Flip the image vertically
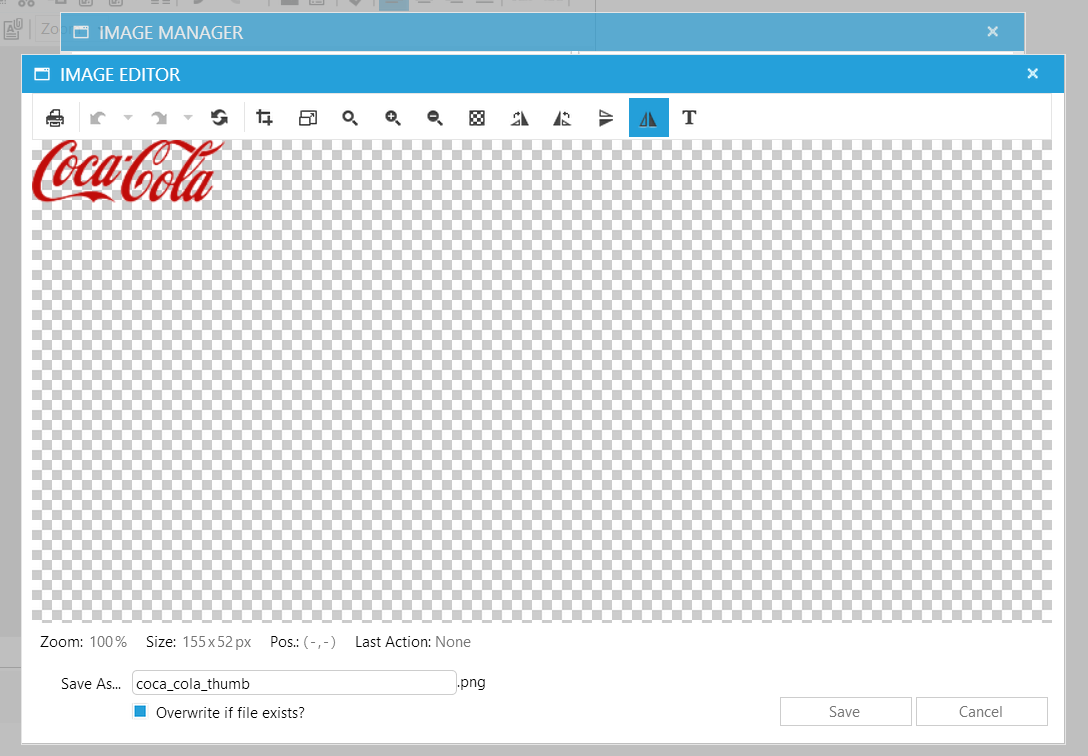 point(606,118)
